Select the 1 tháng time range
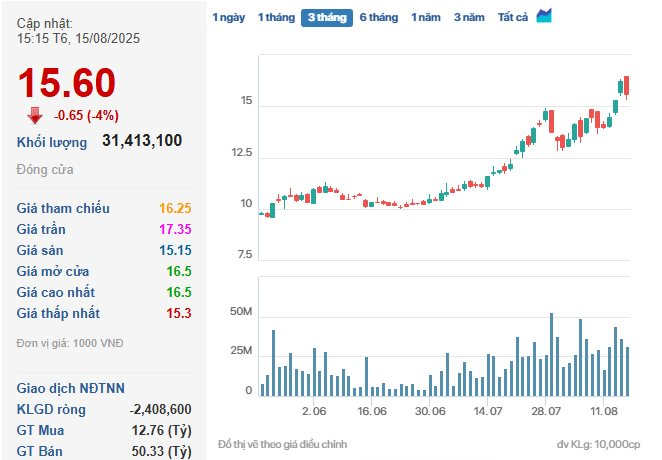662x460 pixels. [x=275, y=17]
